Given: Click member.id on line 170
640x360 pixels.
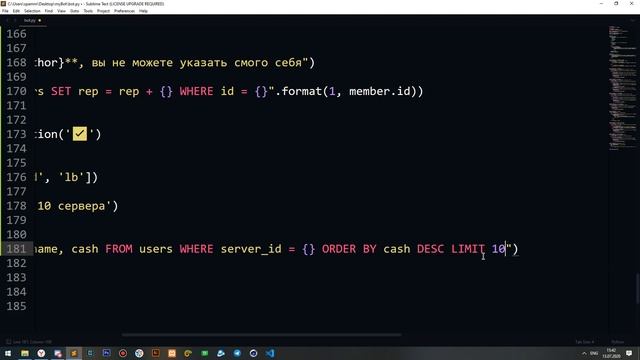Looking at the screenshot, I should [380, 91].
